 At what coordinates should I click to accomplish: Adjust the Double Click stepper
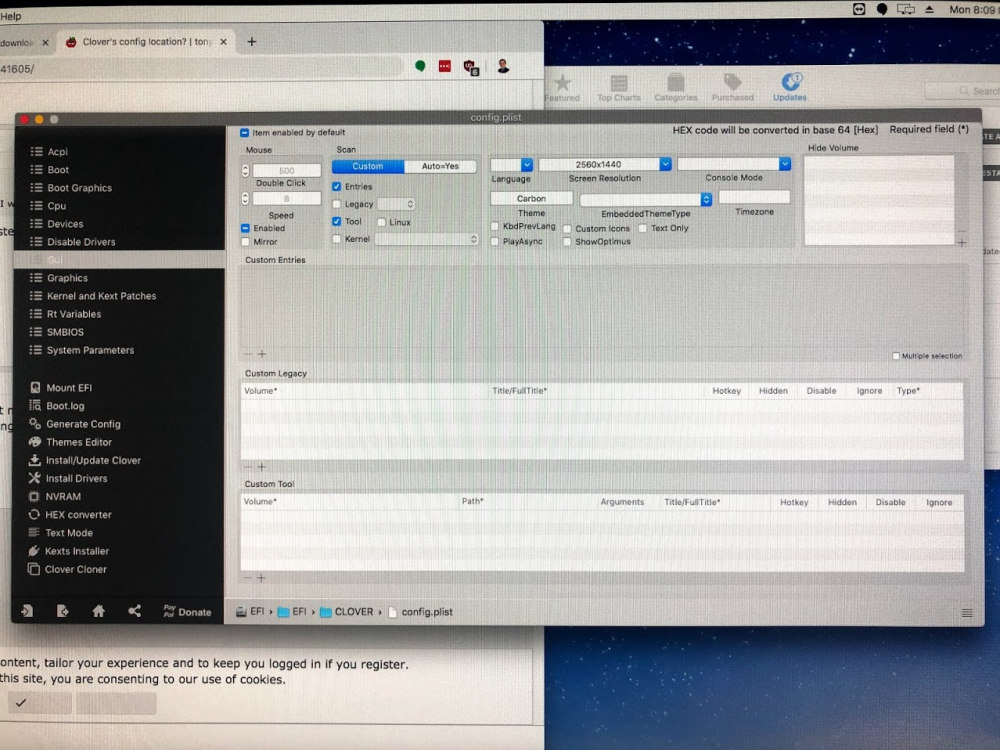(246, 170)
